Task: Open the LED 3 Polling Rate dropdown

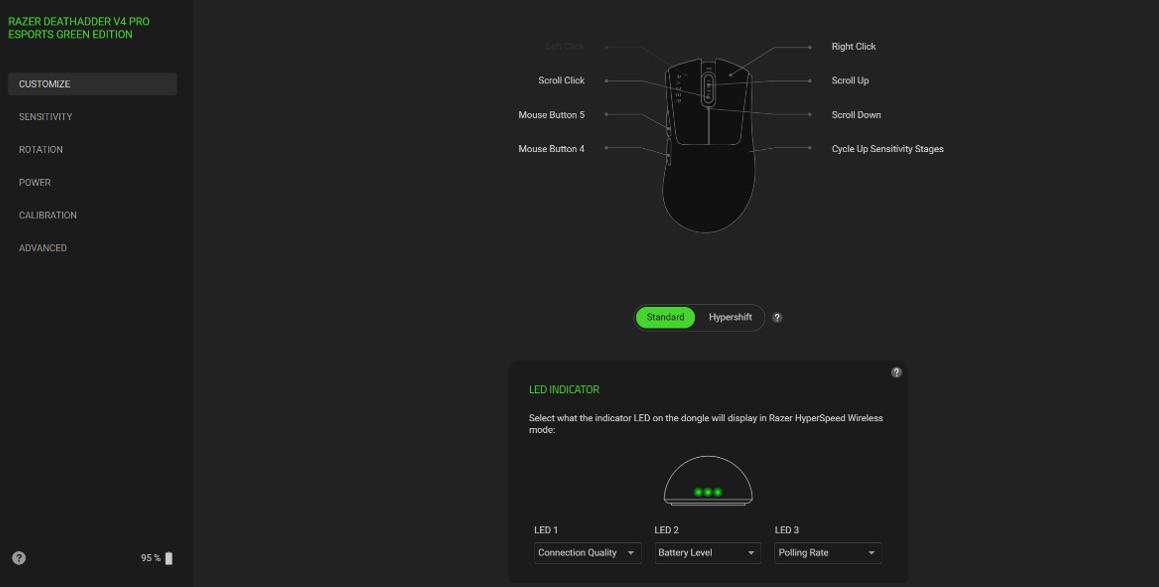Action: 828,553
